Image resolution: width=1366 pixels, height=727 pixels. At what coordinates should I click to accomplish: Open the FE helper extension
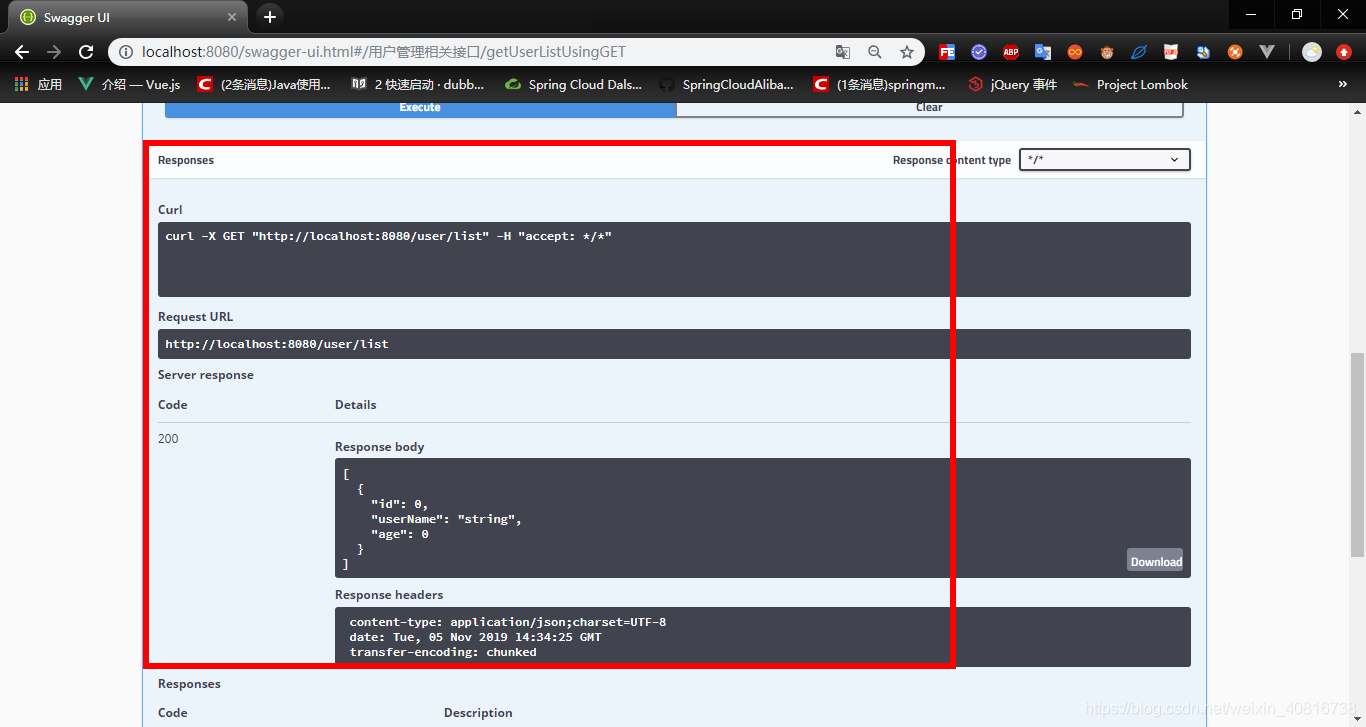tap(946, 52)
